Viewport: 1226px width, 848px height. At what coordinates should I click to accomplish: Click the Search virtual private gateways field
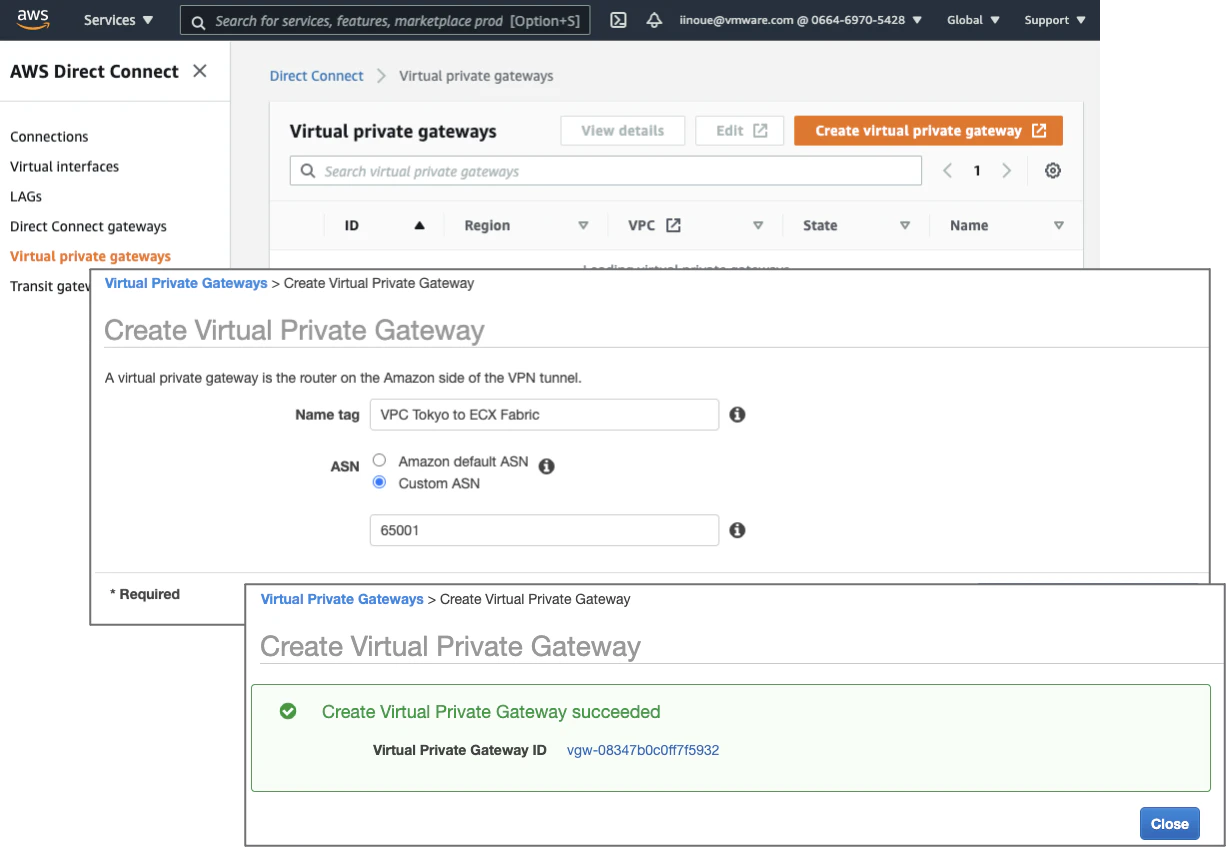click(x=606, y=171)
